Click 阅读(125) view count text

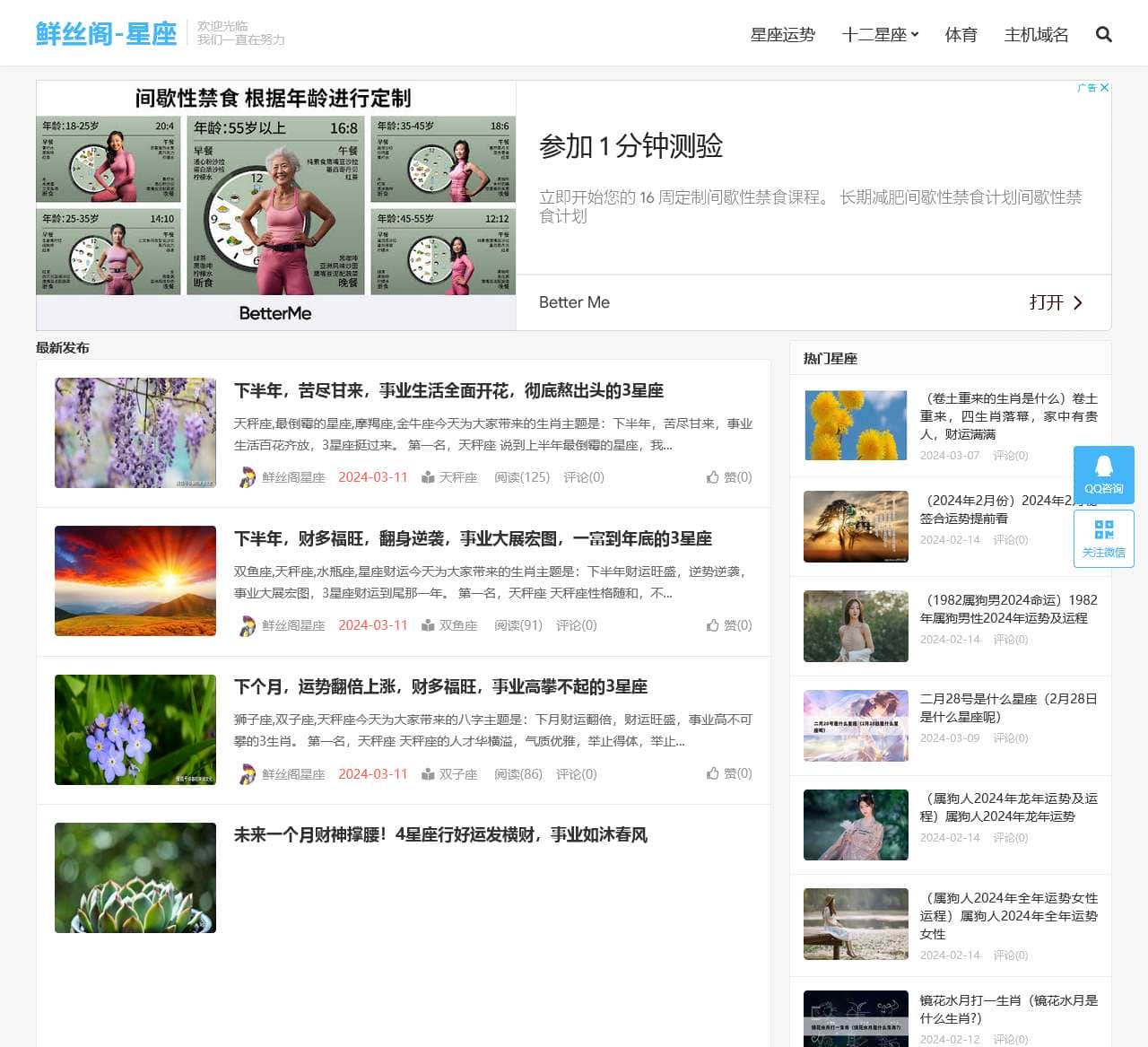coord(522,477)
